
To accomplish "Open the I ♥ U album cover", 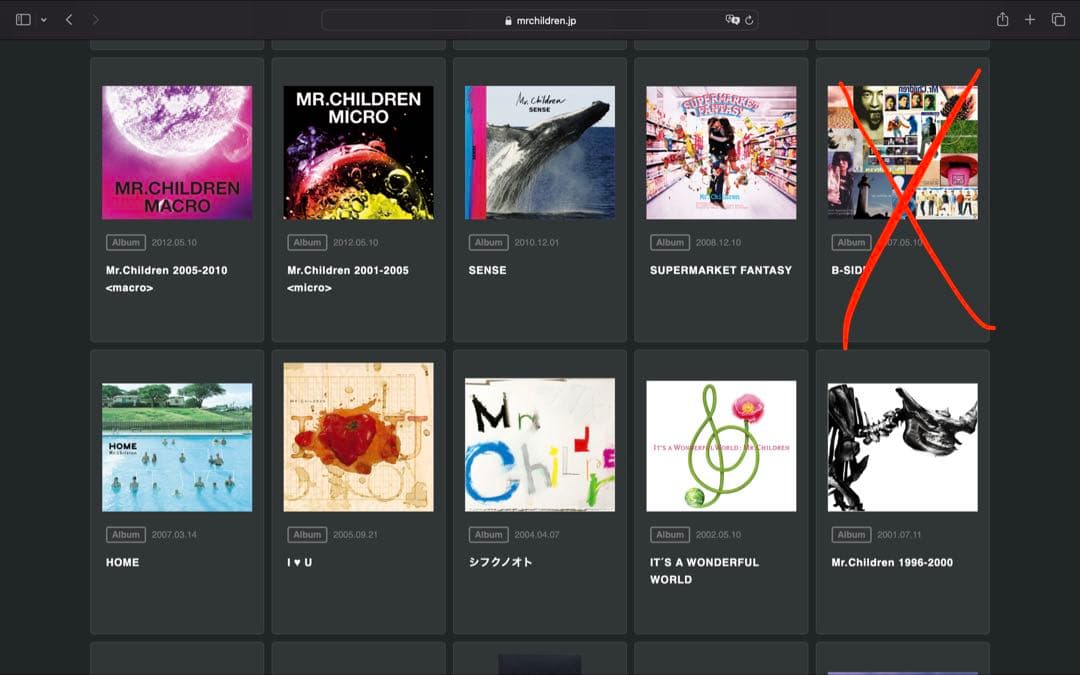I will point(358,437).
